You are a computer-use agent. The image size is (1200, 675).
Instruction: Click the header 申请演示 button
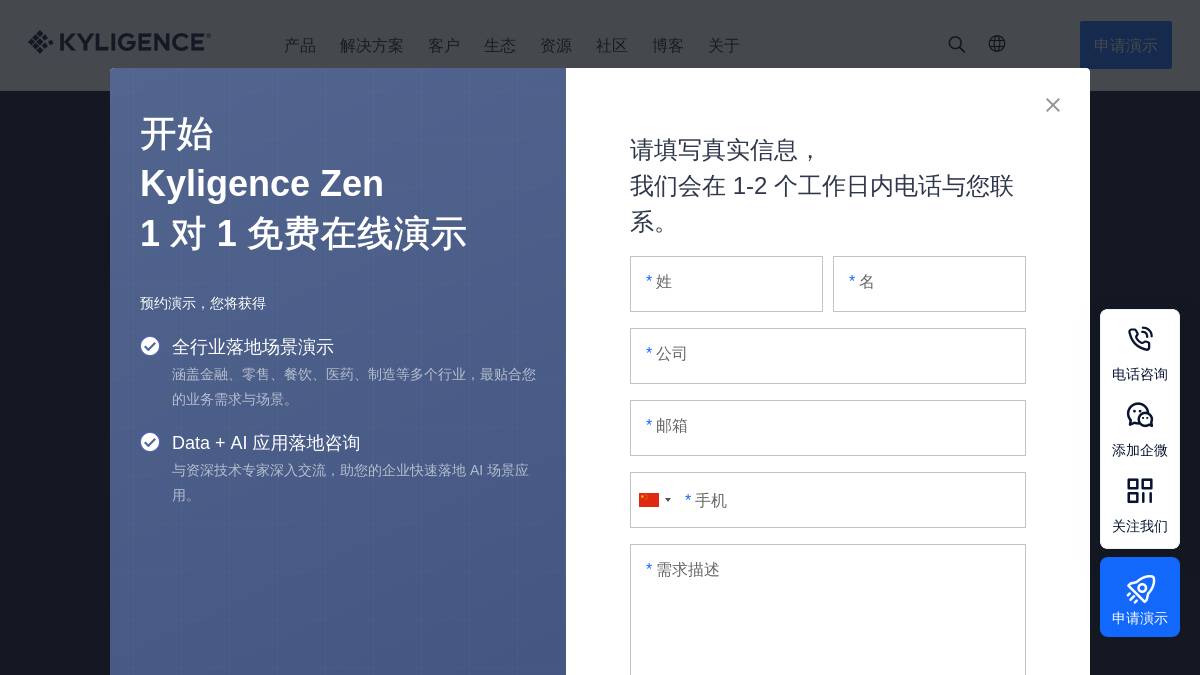coord(1126,45)
